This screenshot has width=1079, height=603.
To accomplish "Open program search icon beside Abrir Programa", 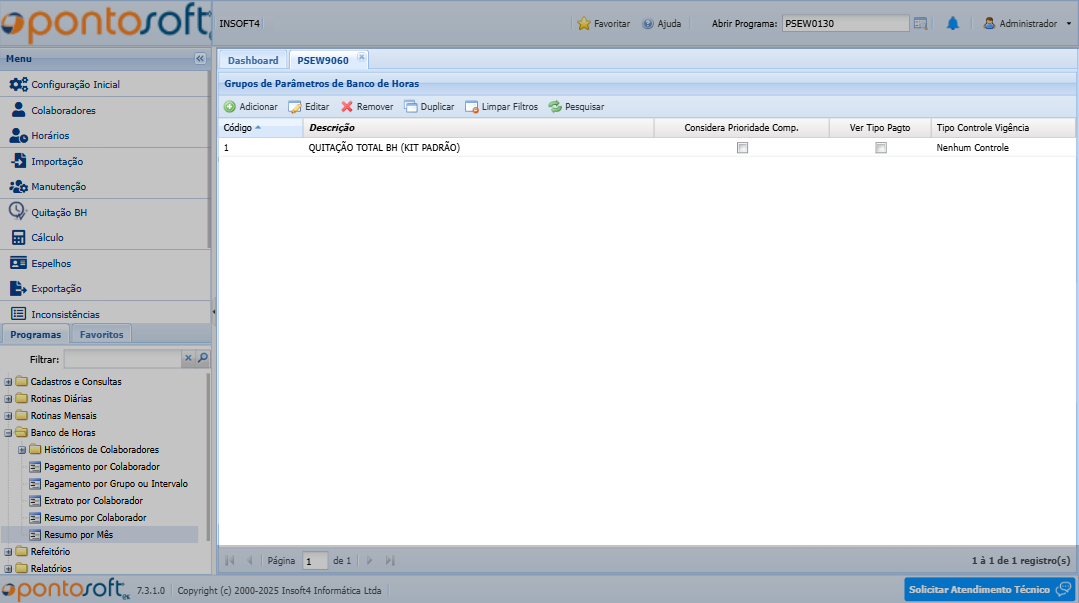I will coord(921,23).
